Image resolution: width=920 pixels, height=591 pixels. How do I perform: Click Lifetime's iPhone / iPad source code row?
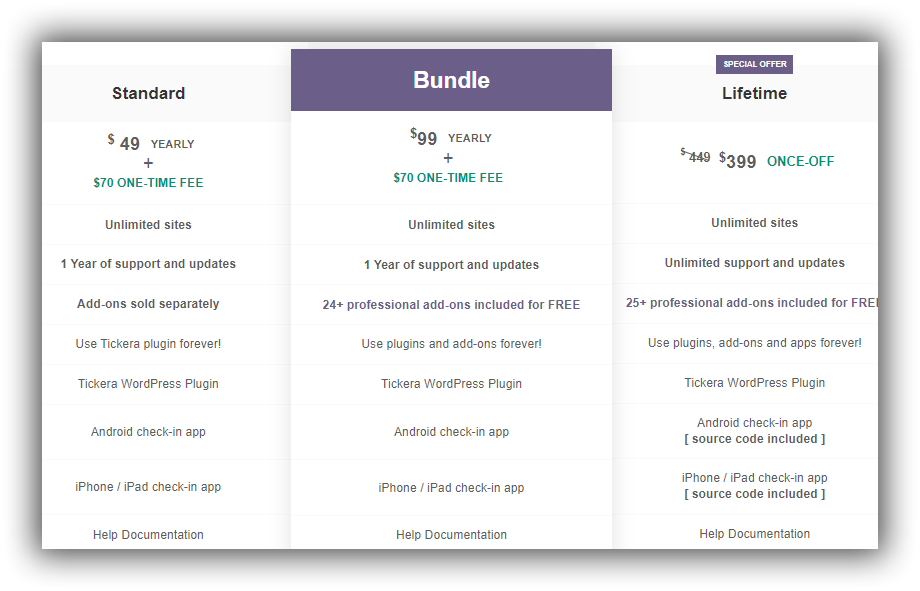pos(755,485)
